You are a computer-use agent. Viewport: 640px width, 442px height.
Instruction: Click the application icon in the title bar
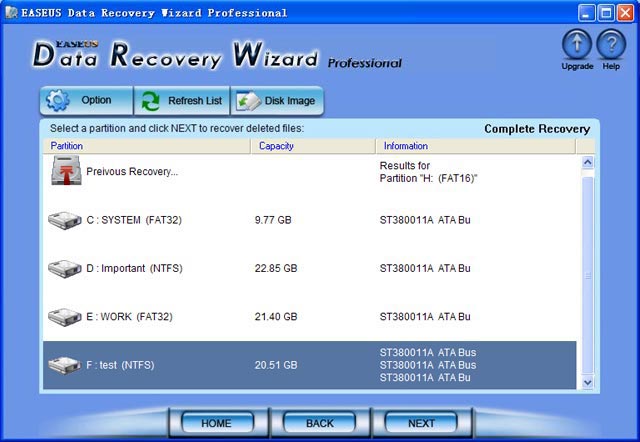tap(11, 13)
